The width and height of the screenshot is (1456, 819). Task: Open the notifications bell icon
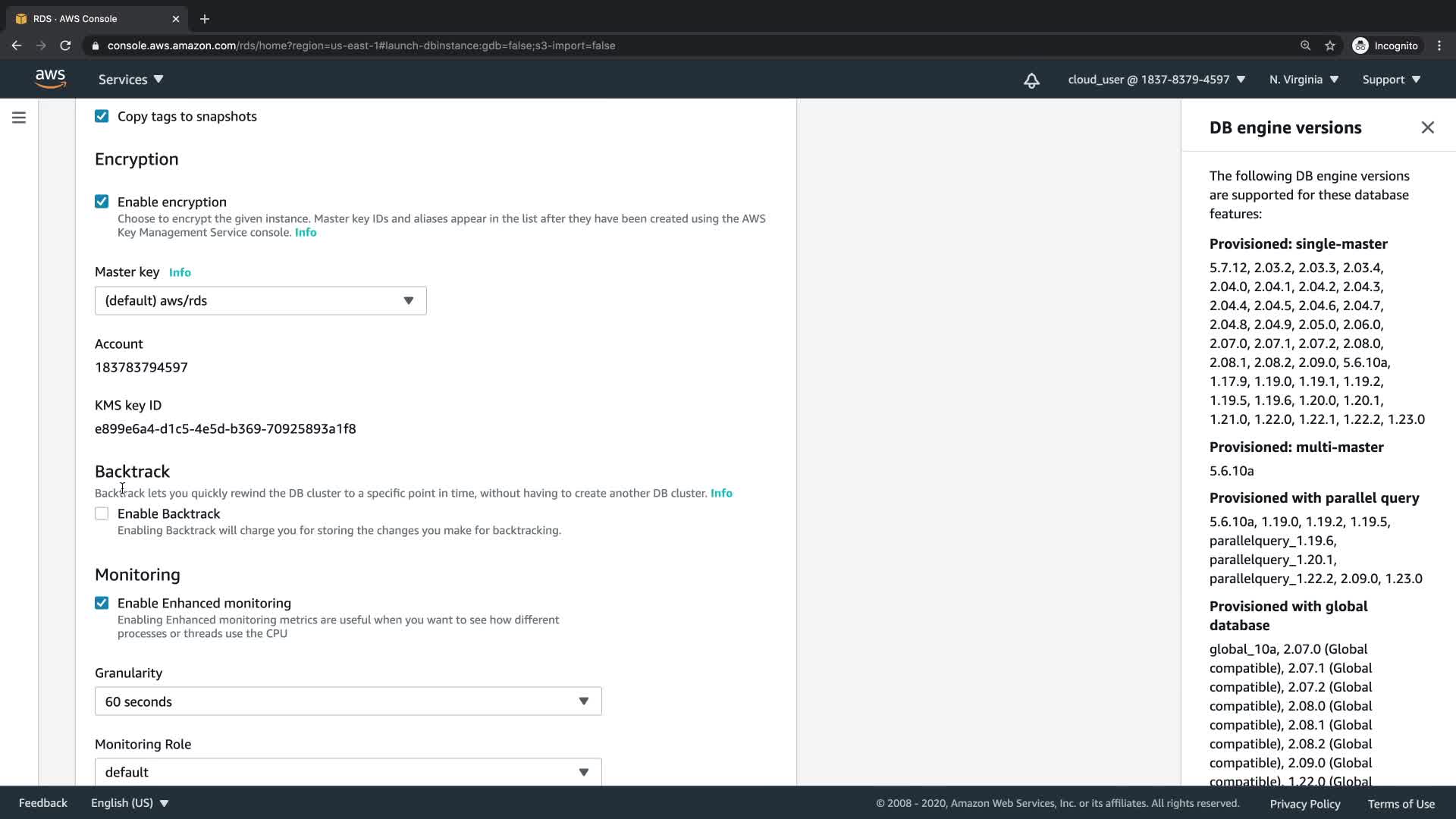[1031, 80]
